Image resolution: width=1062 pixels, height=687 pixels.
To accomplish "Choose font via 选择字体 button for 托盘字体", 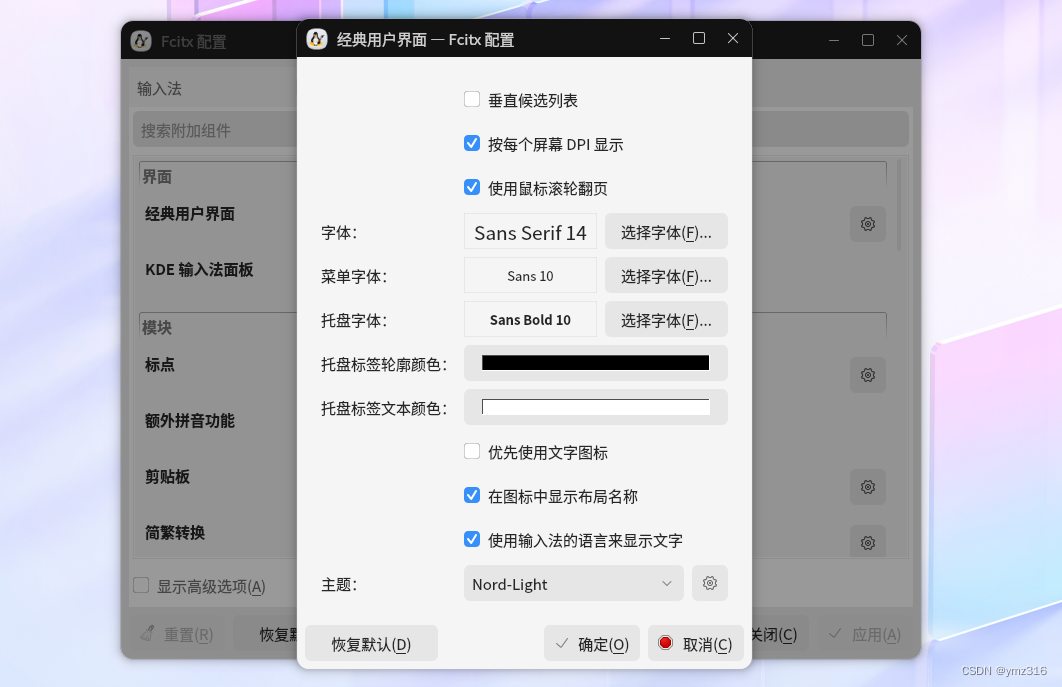I will (x=666, y=320).
